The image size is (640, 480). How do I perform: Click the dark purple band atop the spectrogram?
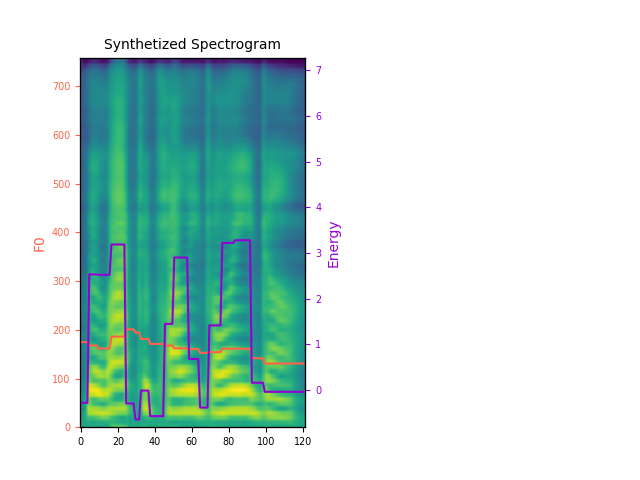pos(192,62)
